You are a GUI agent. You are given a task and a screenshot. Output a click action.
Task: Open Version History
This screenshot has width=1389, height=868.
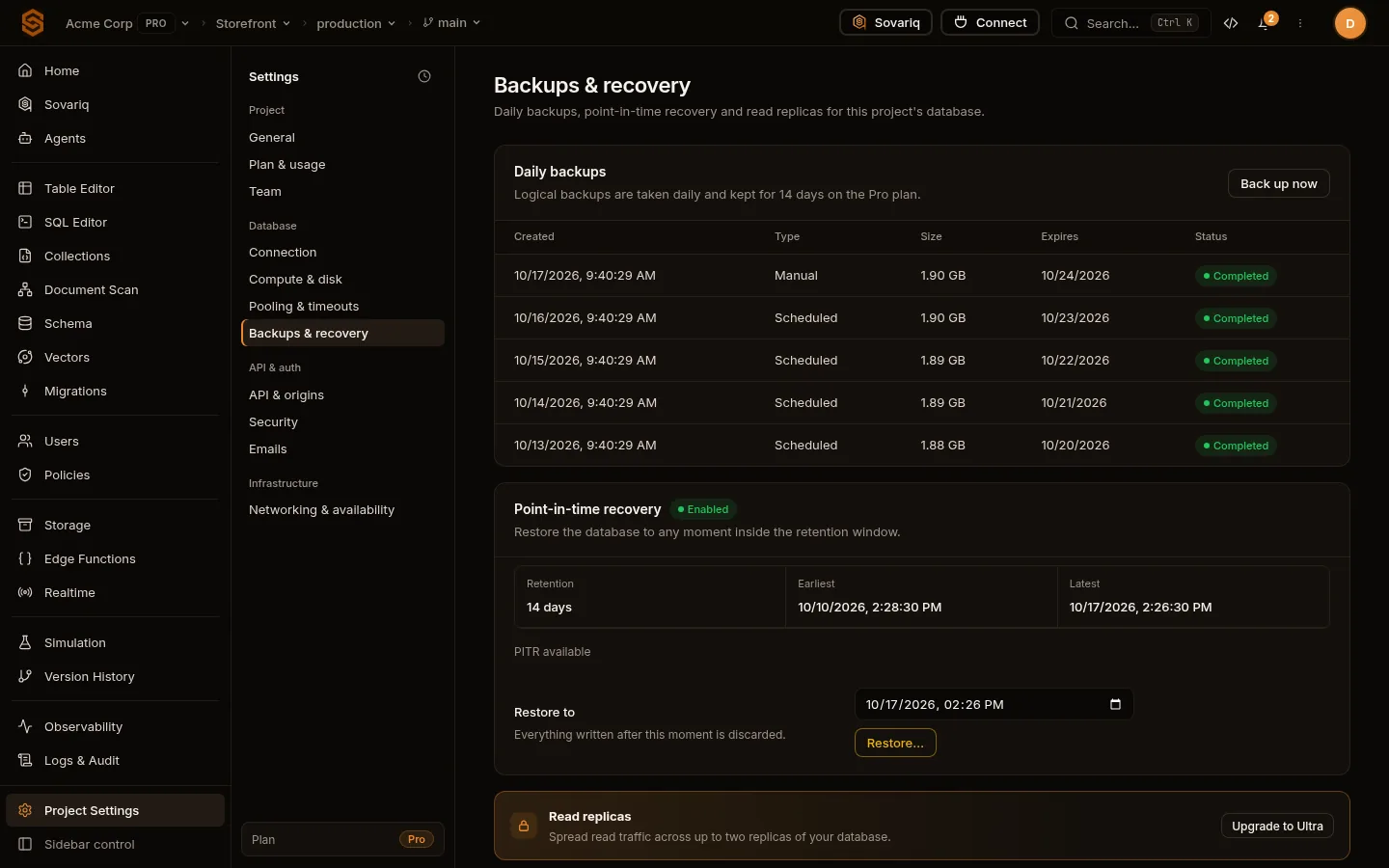(x=116, y=676)
